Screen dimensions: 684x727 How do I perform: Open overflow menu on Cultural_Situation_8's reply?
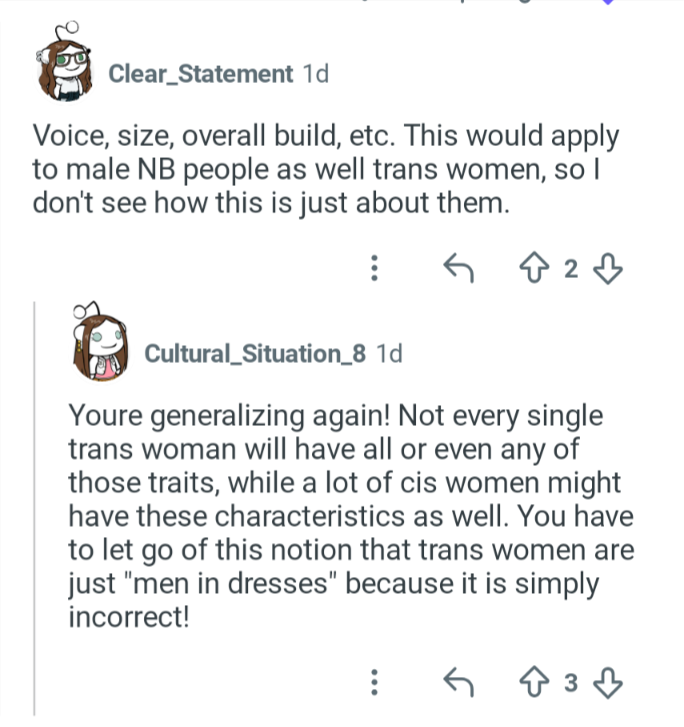(x=375, y=682)
